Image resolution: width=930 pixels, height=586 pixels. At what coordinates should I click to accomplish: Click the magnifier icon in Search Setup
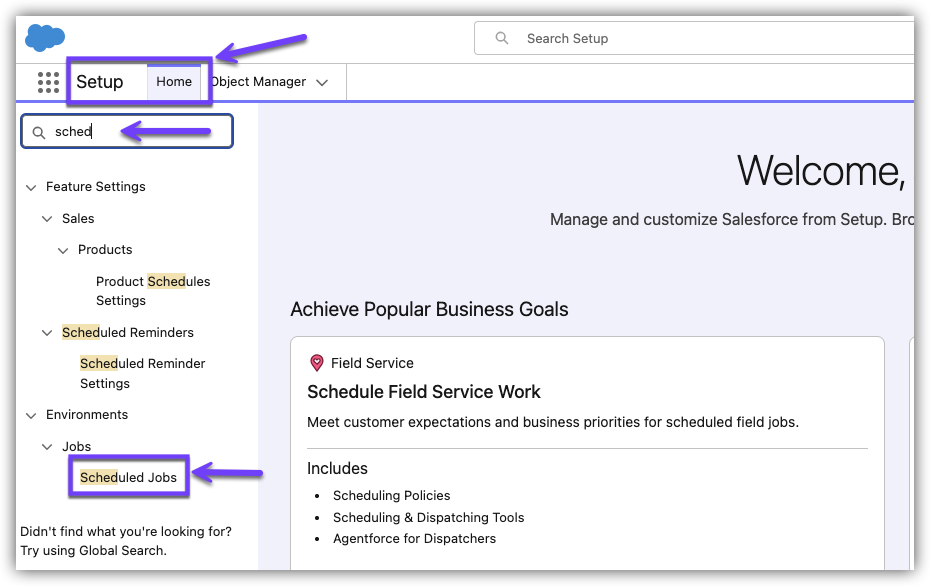point(502,38)
